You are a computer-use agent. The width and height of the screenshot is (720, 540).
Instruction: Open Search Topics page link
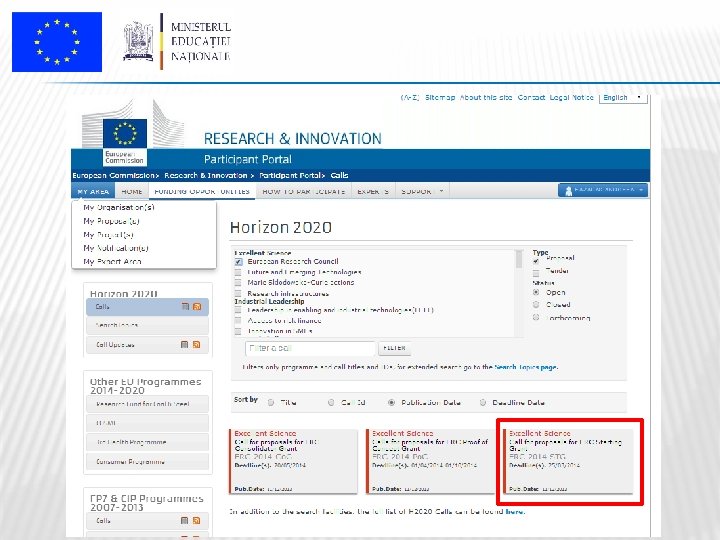pyautogui.click(x=525, y=367)
